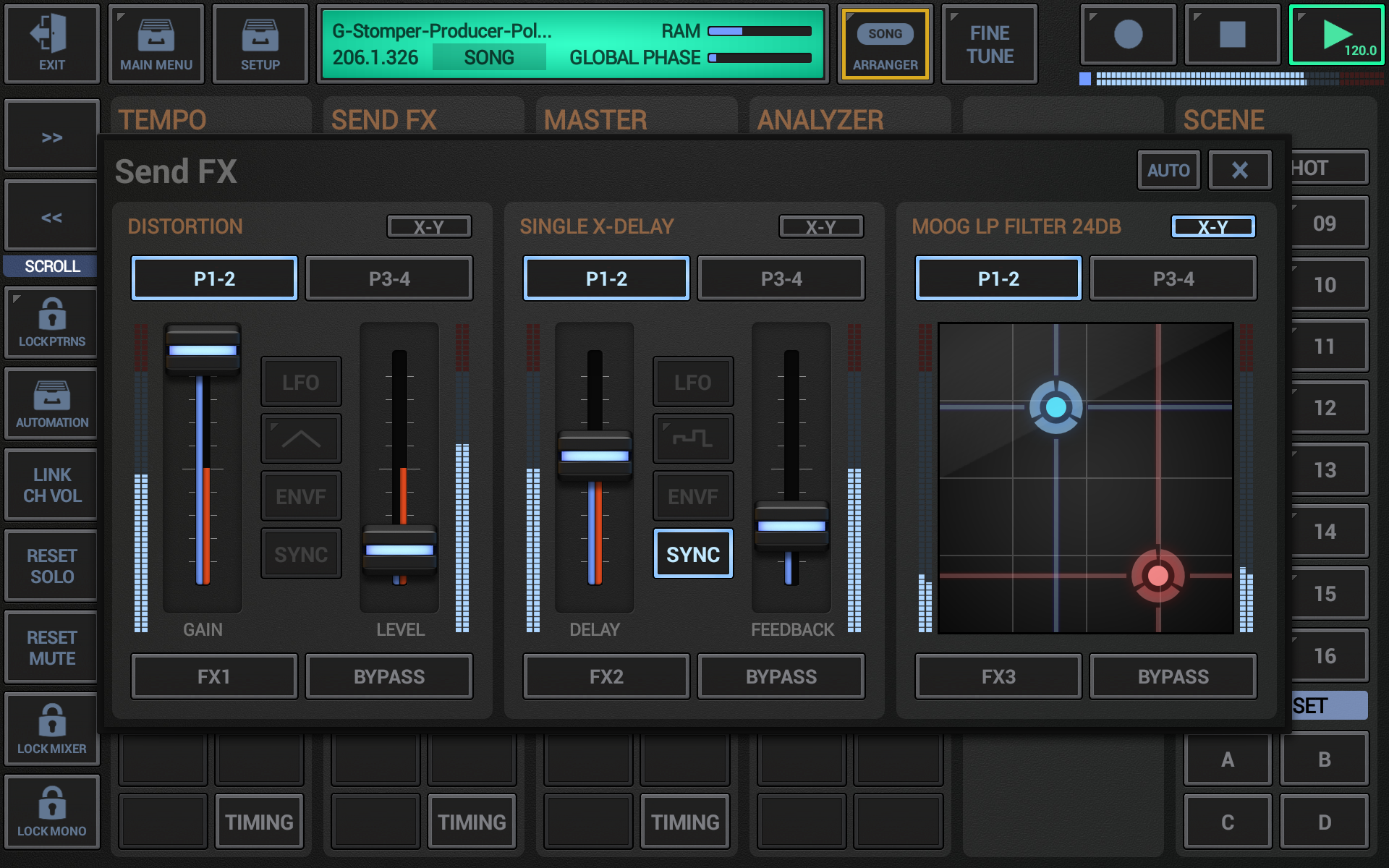The height and width of the screenshot is (868, 1389).
Task: Toggle X-Y mode for the Moog LP Filter
Action: pyautogui.click(x=1213, y=226)
